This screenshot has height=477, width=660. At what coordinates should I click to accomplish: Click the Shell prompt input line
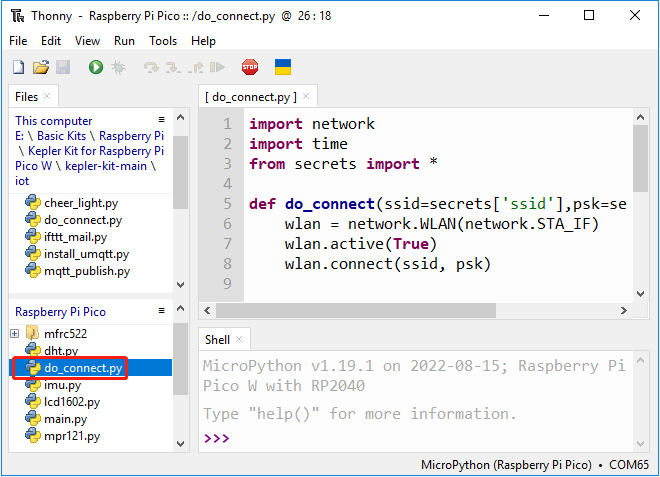[417, 438]
